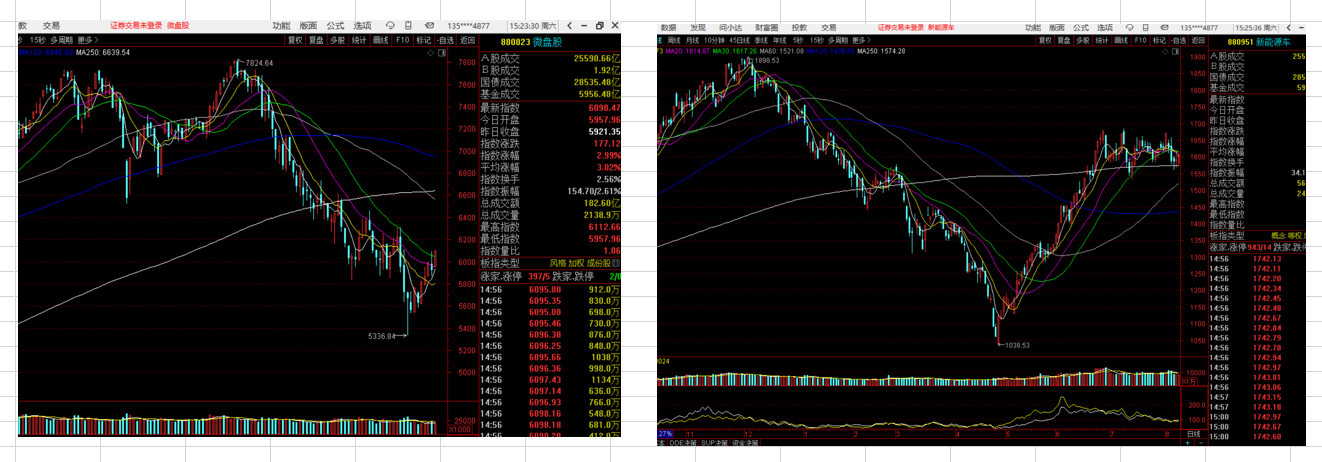Click the panel icon above right chart axis
Viewport: 1322px width, 462px height.
[x=1175, y=52]
